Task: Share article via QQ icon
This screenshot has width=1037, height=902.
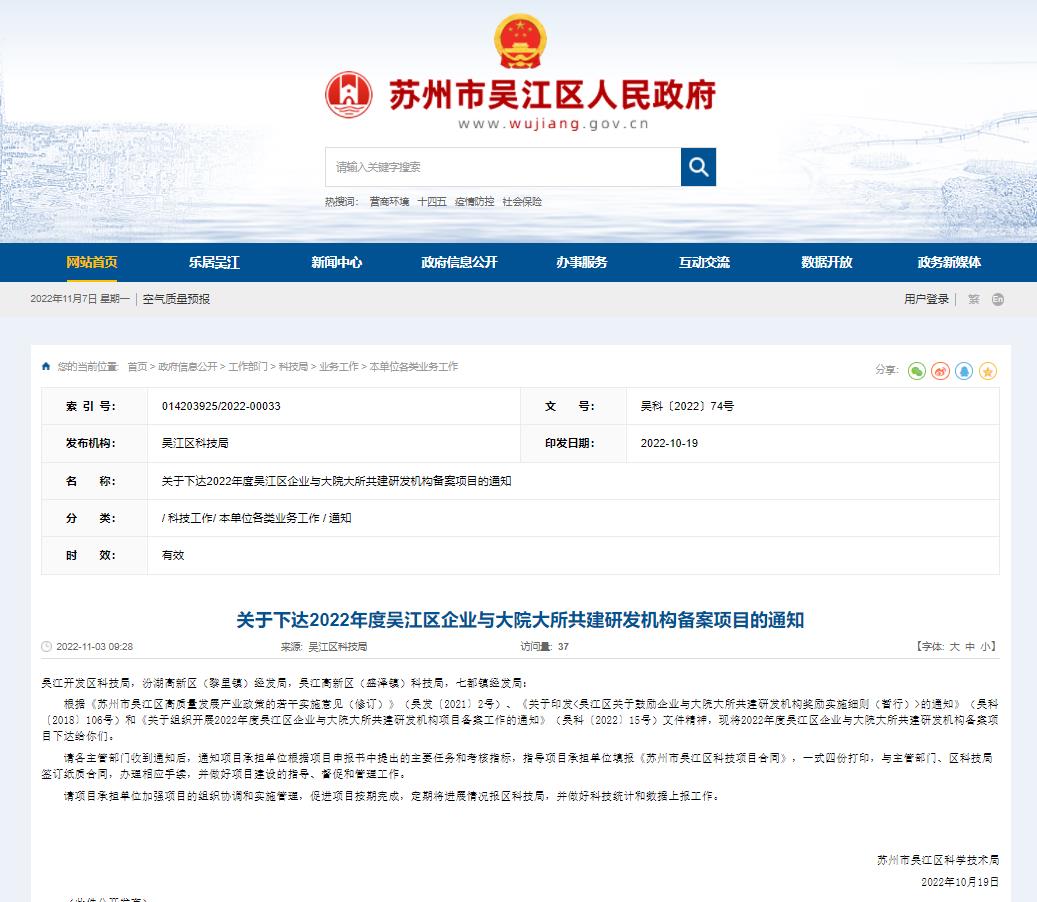Action: point(964,371)
